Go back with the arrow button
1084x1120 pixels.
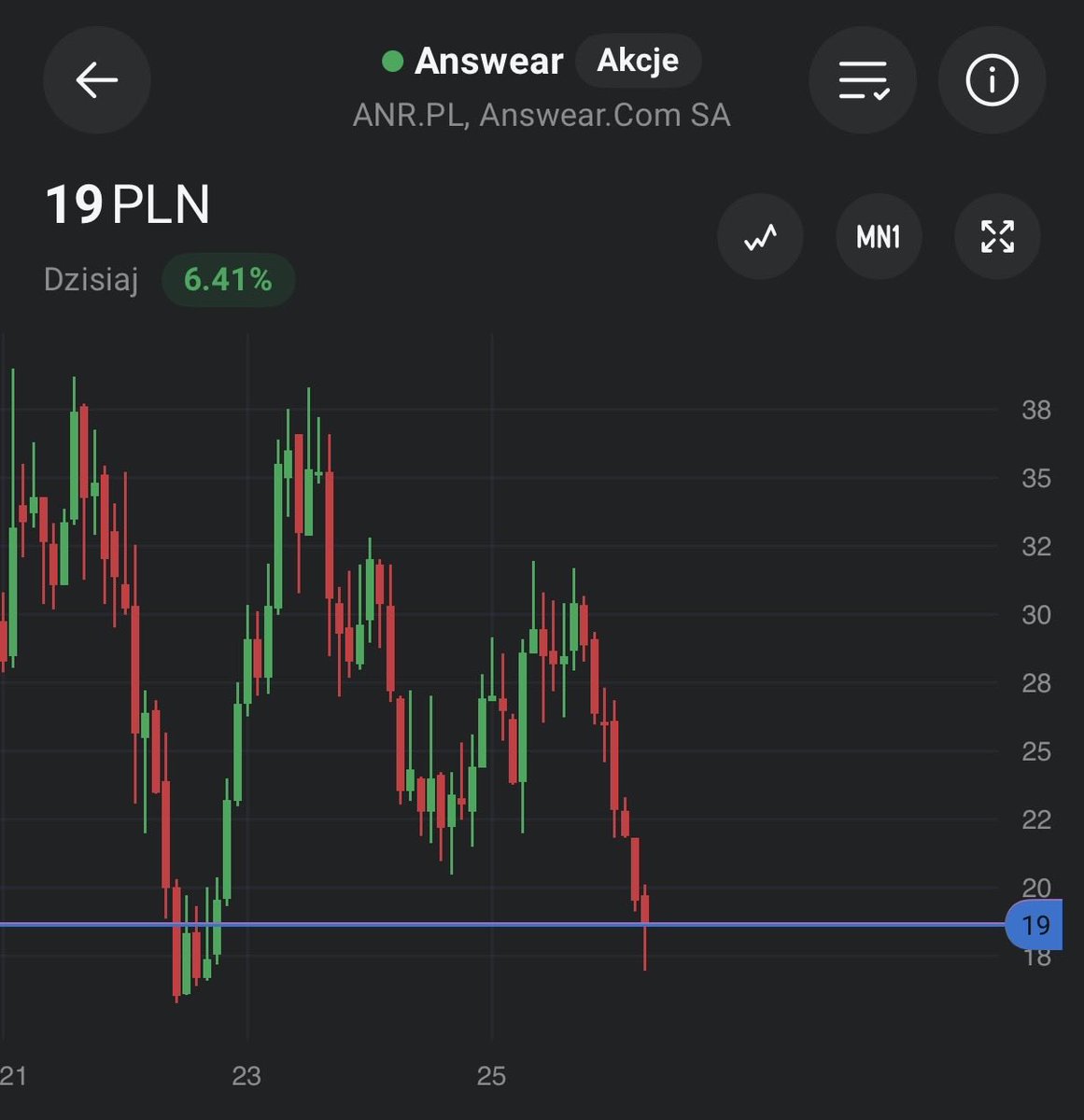click(x=97, y=80)
